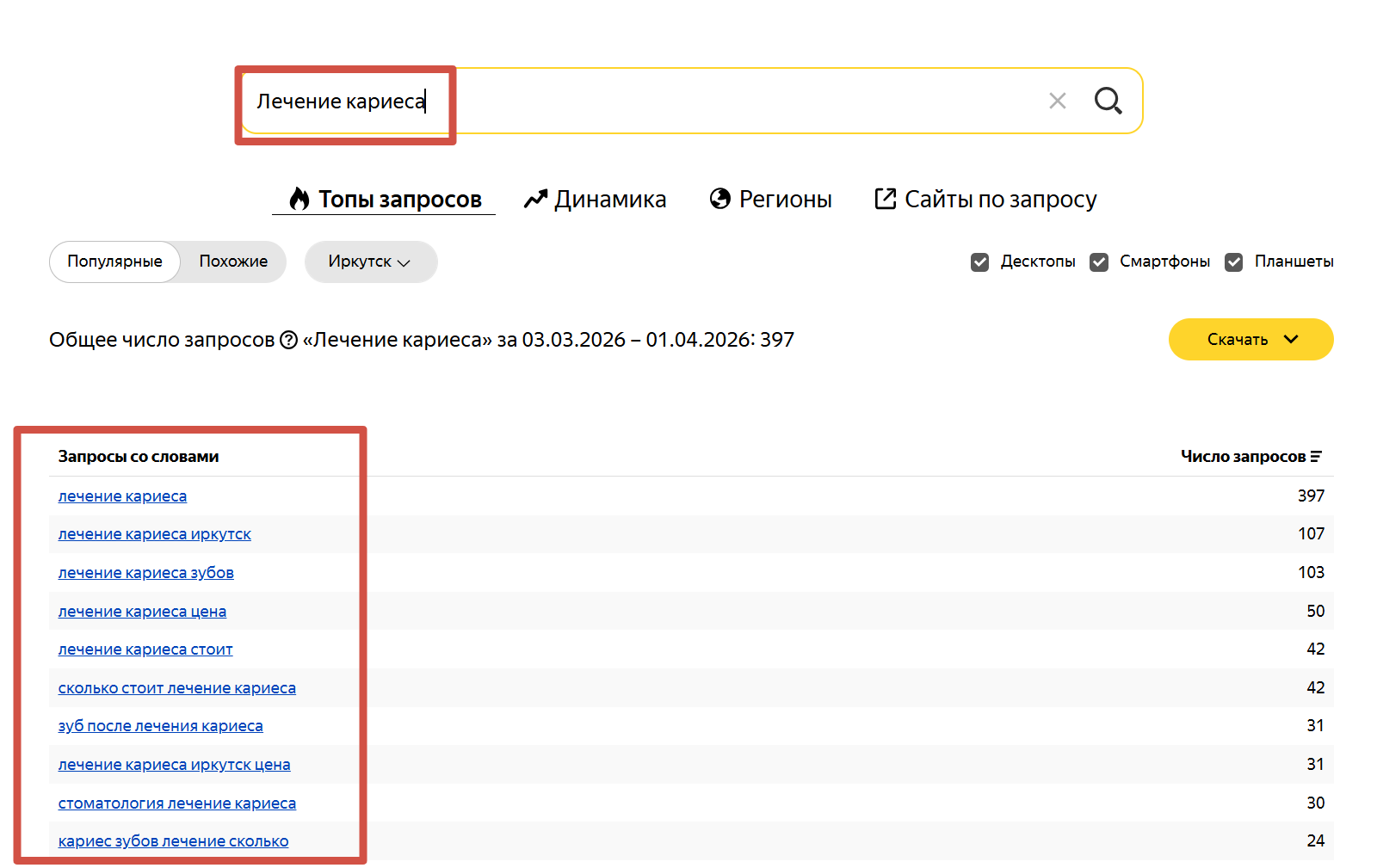Viewport: 1377px width, 868px height.
Task: Click зуб после лечения кариеса query
Action: coord(161,726)
